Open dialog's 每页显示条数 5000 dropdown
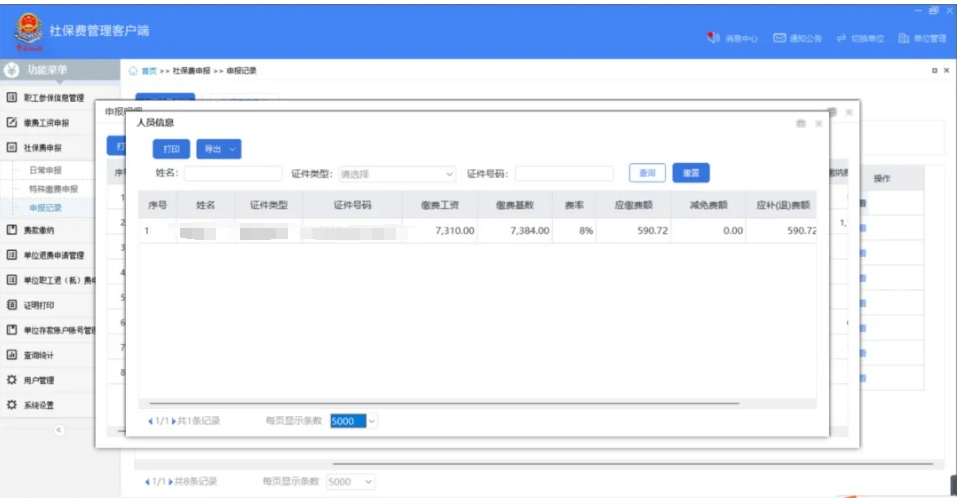This screenshot has width=958, height=498. click(x=354, y=421)
